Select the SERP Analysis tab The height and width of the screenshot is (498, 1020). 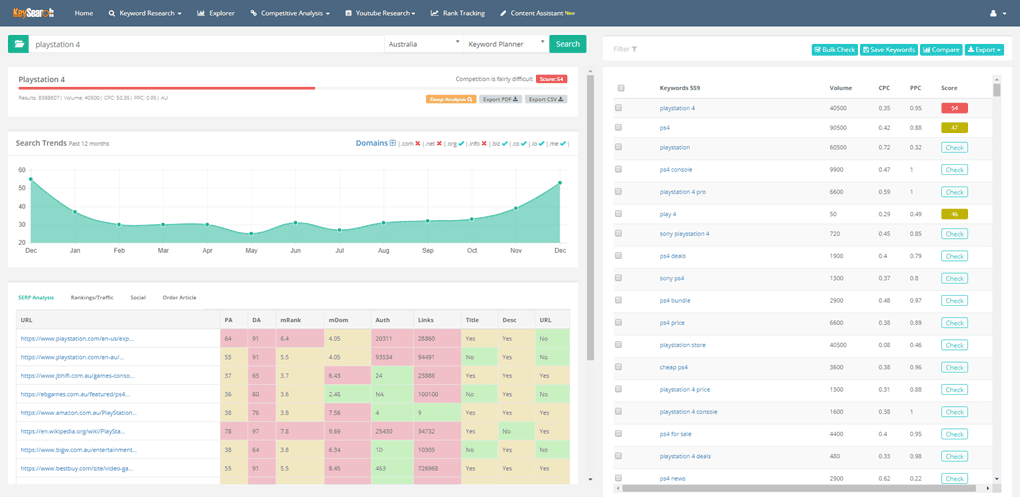coord(36,297)
